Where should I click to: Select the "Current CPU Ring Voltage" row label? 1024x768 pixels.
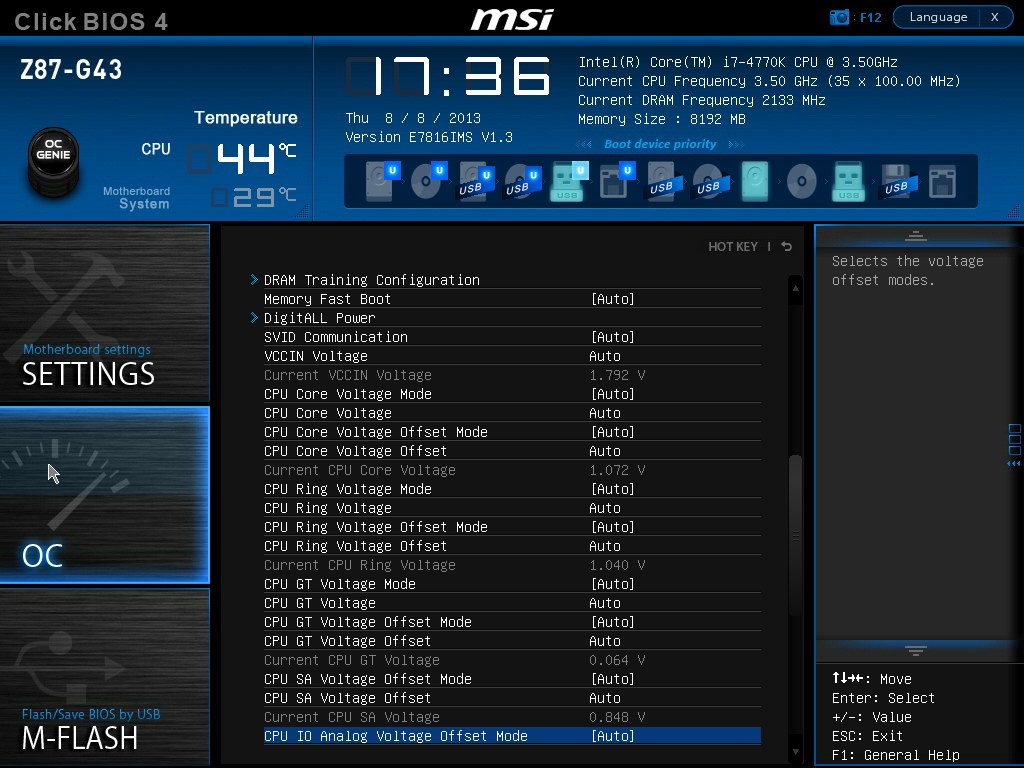(x=360, y=565)
